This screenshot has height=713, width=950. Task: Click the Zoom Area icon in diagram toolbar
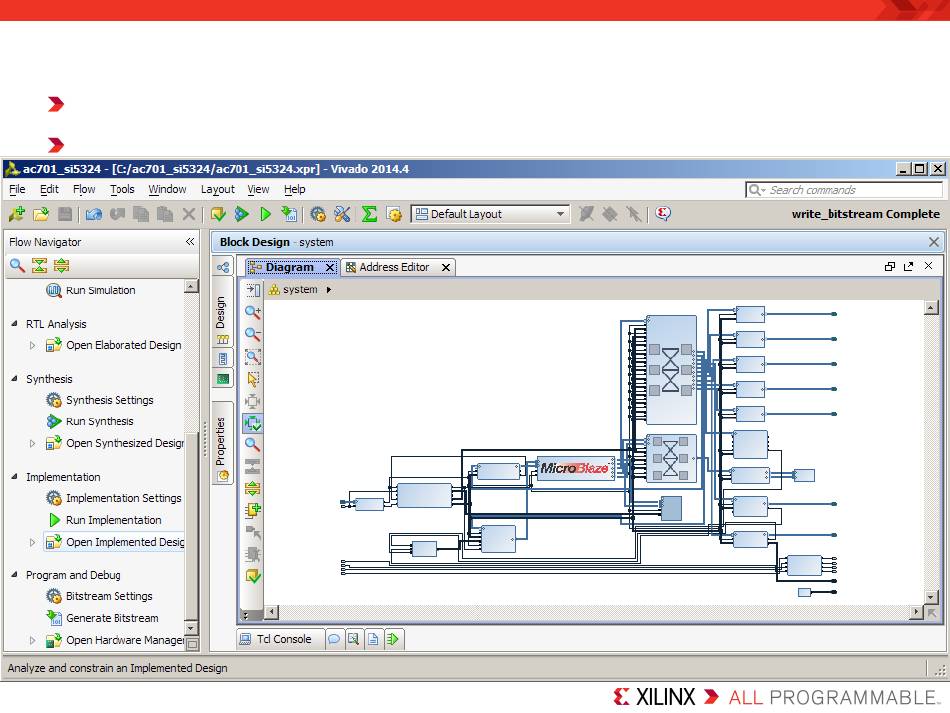pos(253,357)
